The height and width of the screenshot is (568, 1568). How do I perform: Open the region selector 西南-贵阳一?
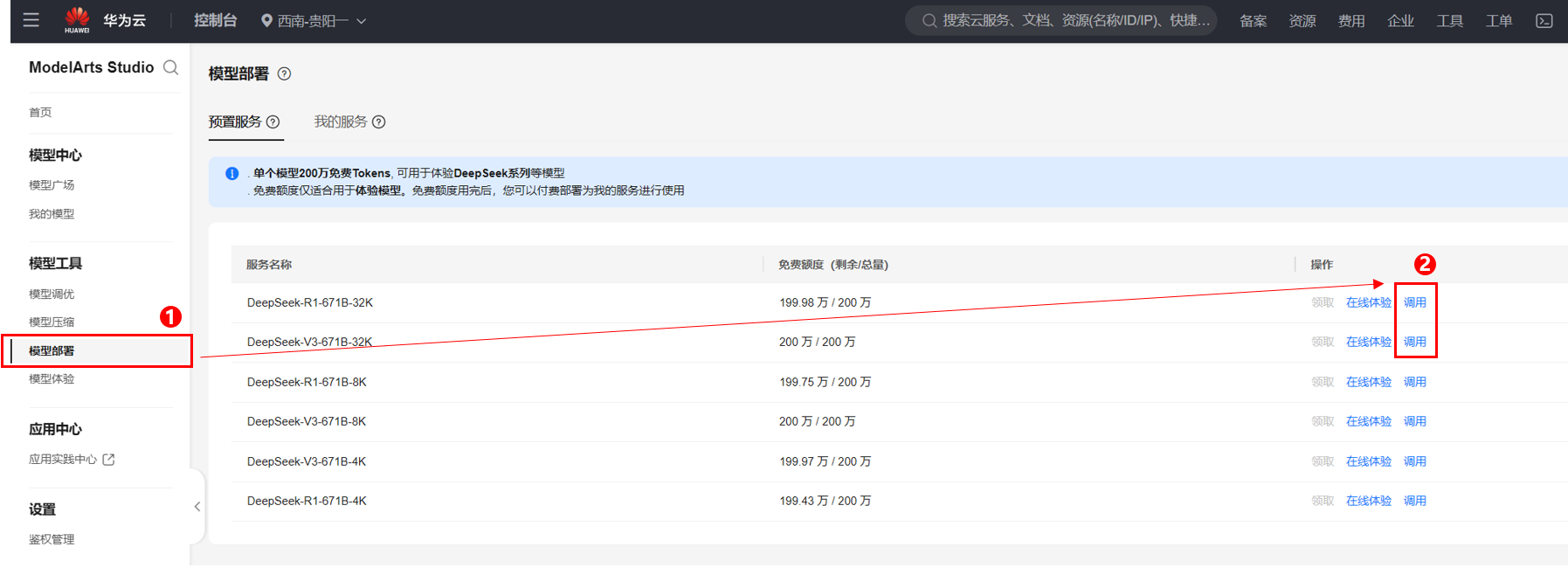pyautogui.click(x=314, y=21)
